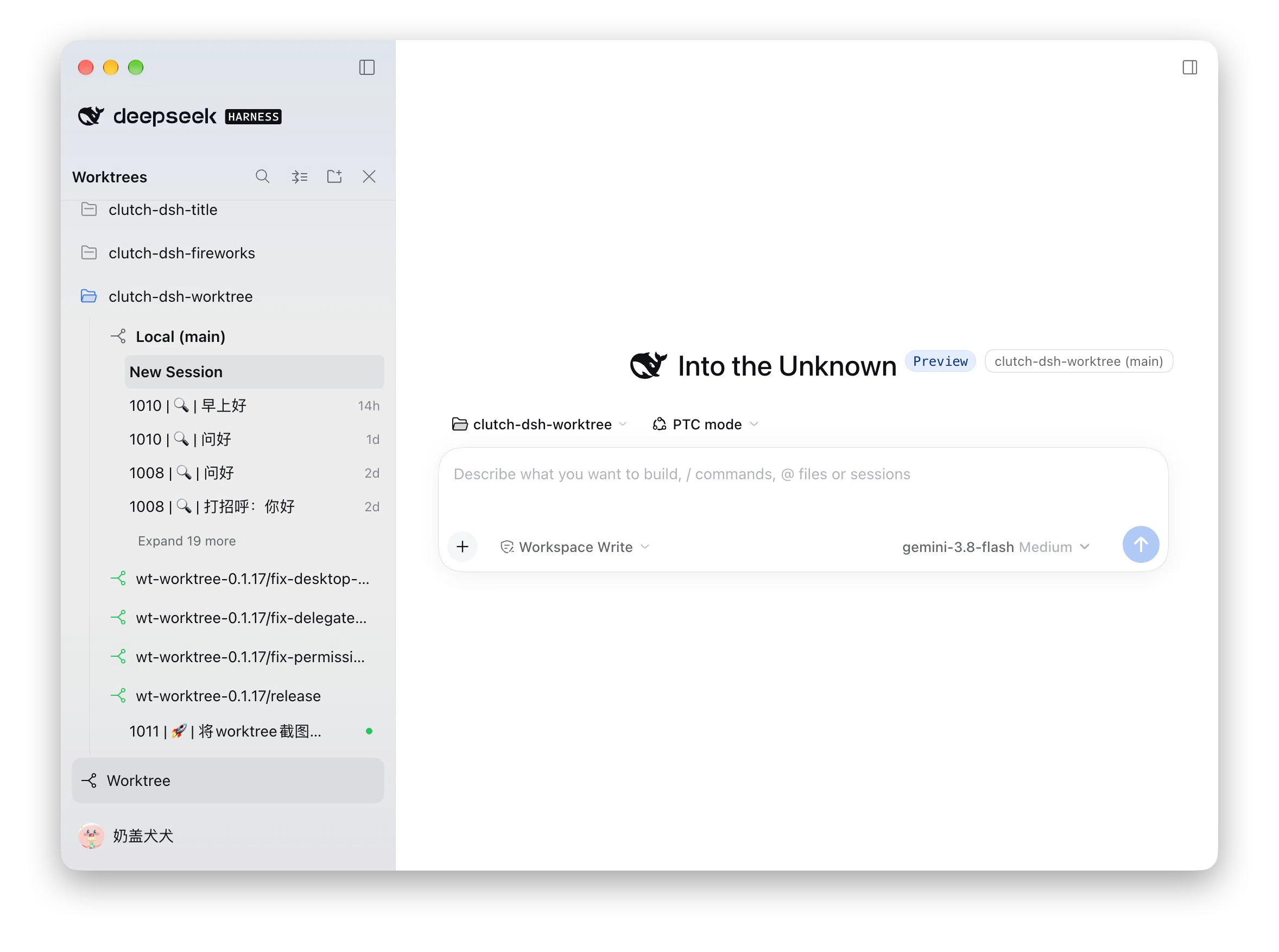
Task: Click the plus attach button
Action: [463, 547]
